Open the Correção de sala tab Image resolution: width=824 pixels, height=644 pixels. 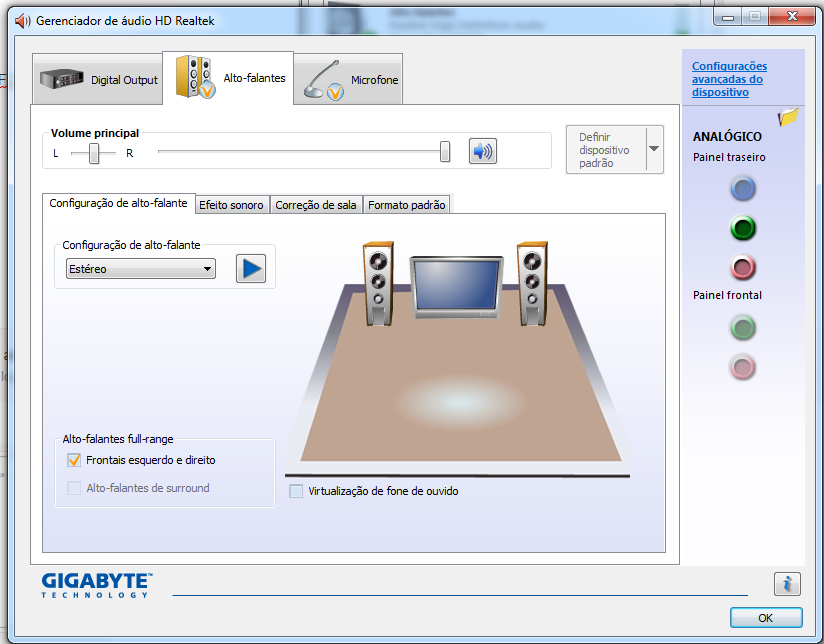pyautogui.click(x=316, y=205)
